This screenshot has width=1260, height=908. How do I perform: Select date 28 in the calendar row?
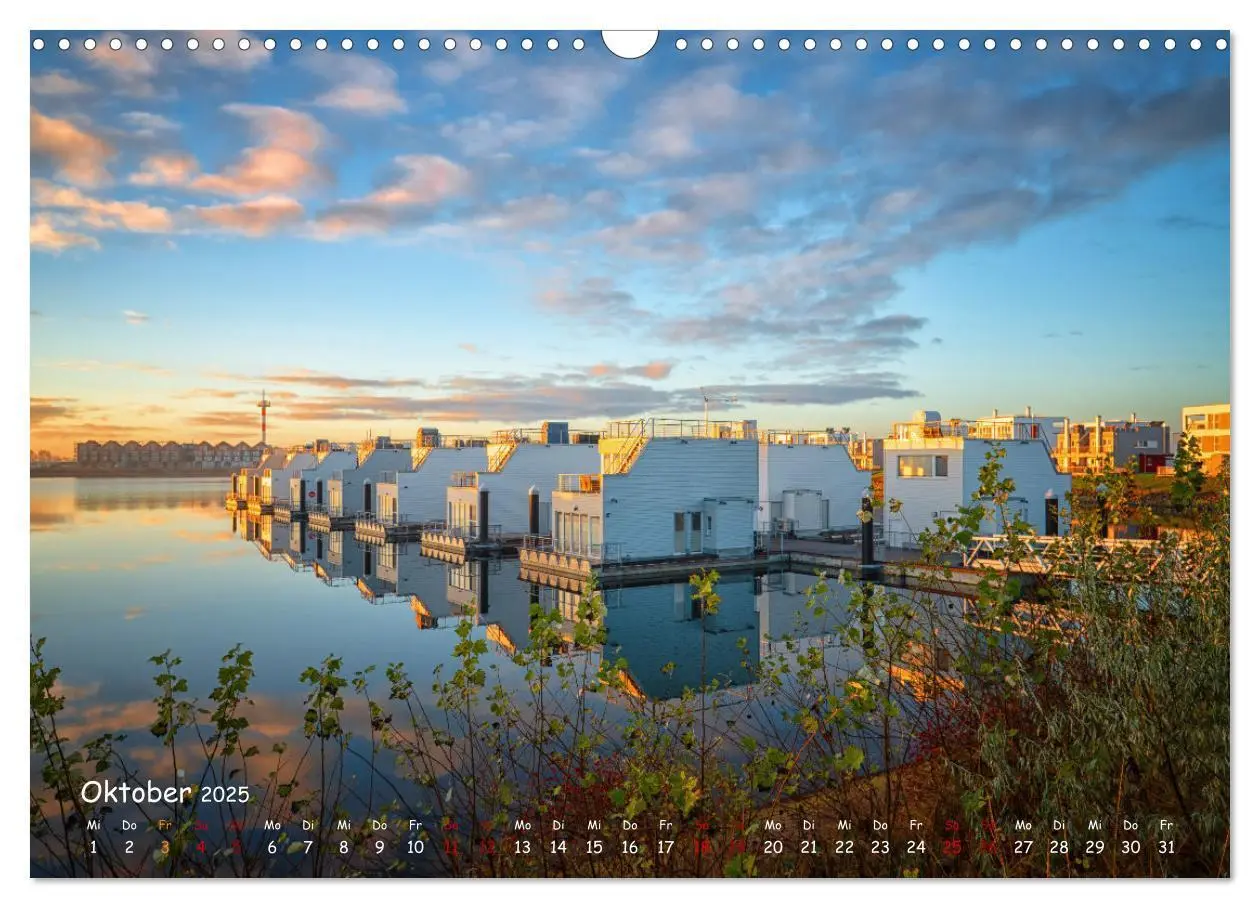(1059, 847)
